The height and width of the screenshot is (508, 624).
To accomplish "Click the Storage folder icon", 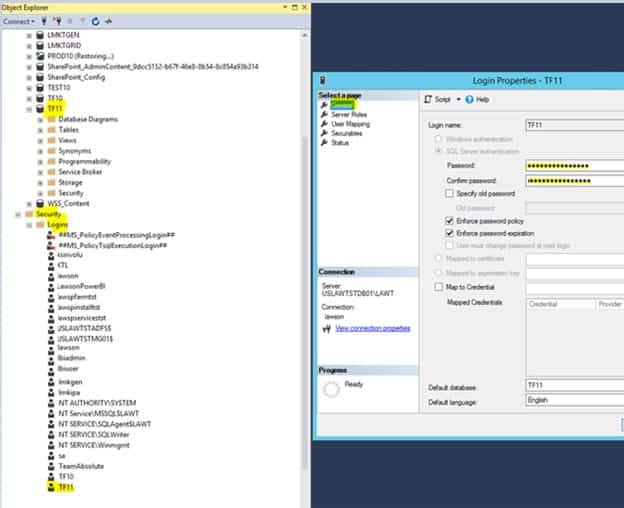I will [x=51, y=183].
